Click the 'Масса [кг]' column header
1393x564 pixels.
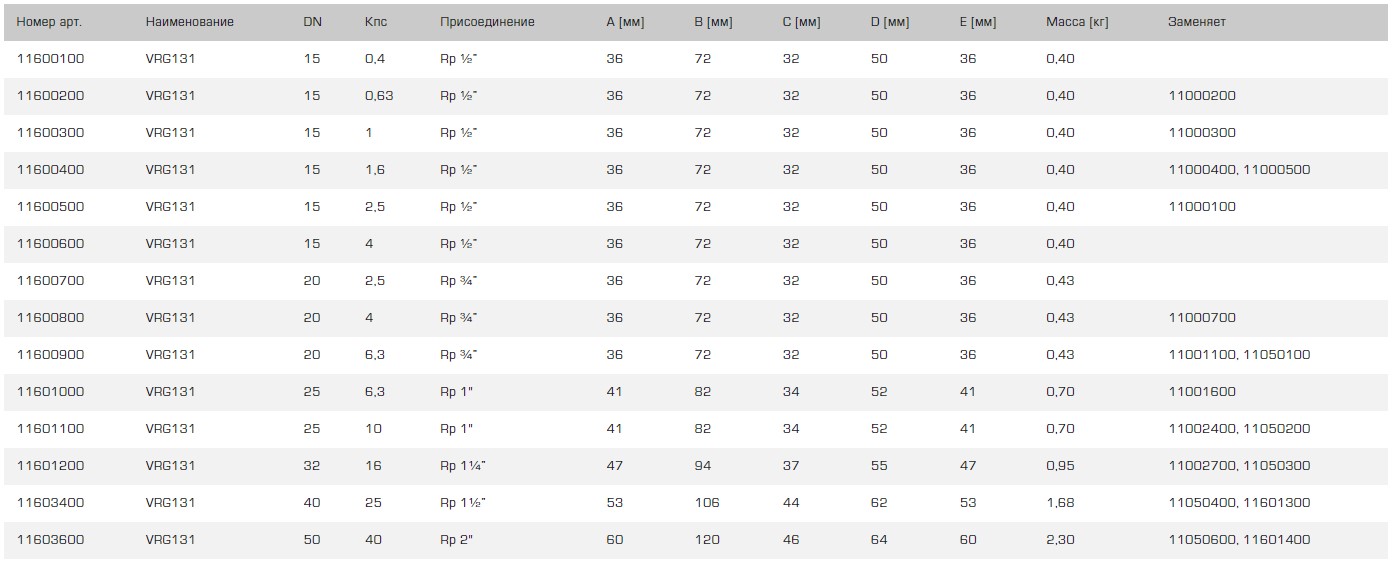point(1077,22)
